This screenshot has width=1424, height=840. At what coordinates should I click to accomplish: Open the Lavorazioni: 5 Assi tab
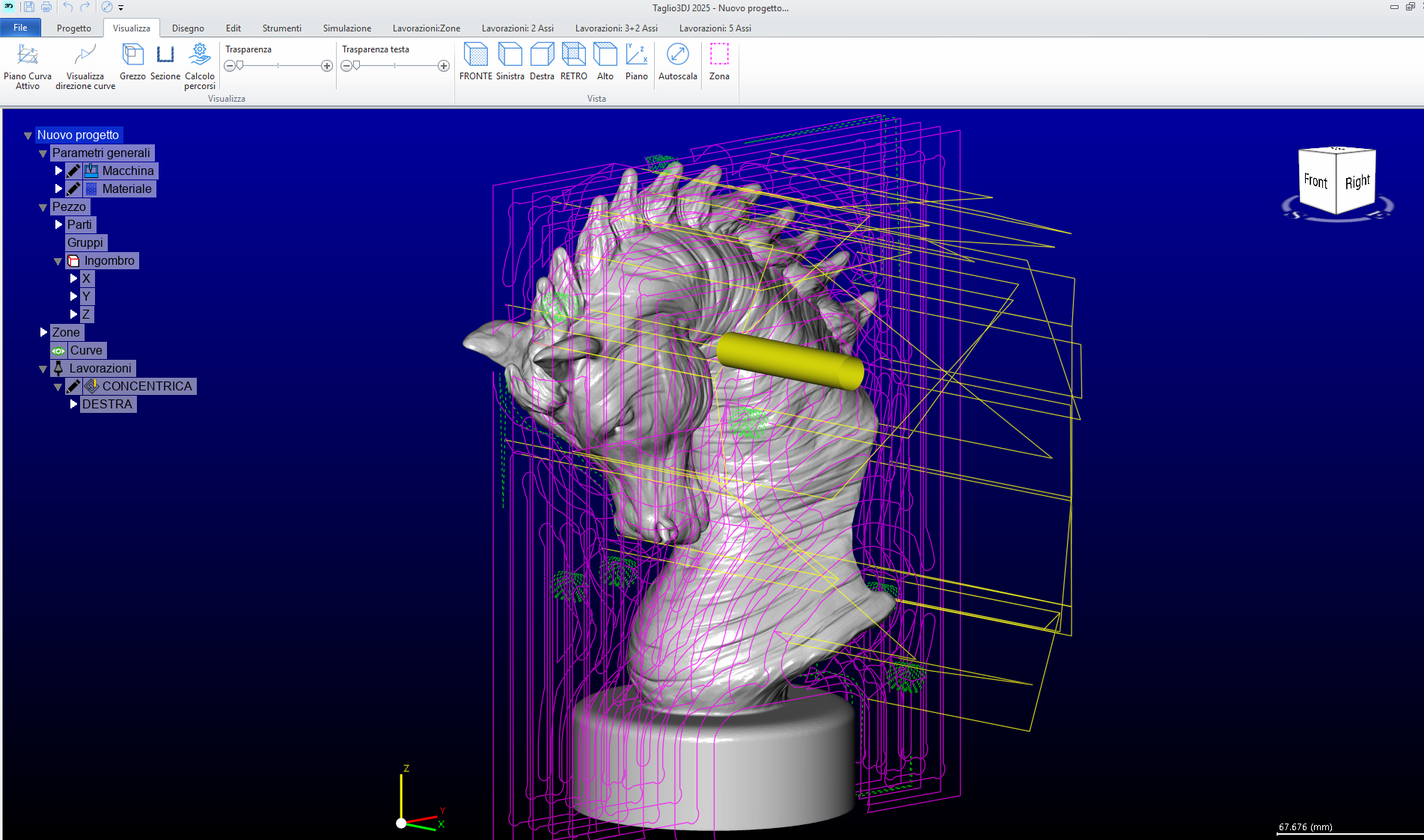(x=715, y=28)
